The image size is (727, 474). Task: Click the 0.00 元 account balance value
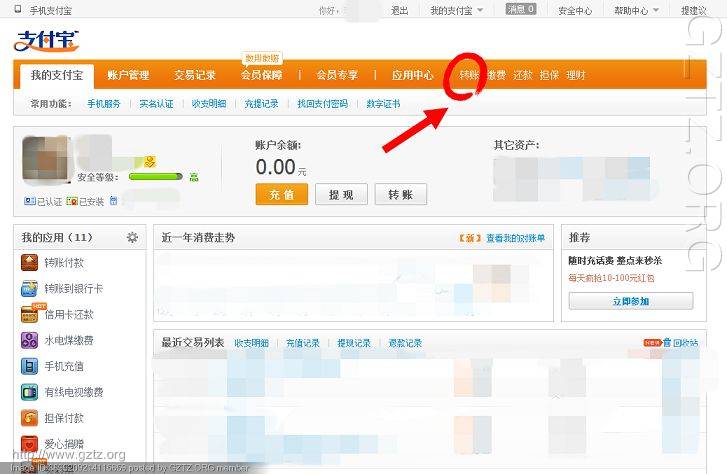point(281,167)
